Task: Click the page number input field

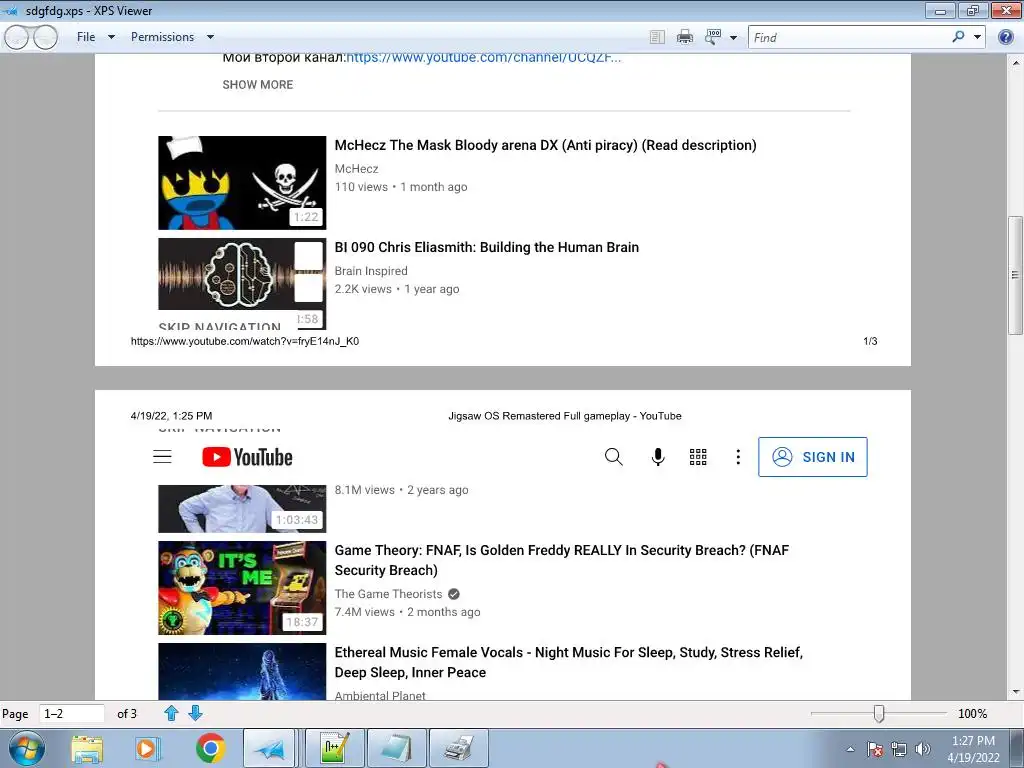Action: pyautogui.click(x=72, y=714)
